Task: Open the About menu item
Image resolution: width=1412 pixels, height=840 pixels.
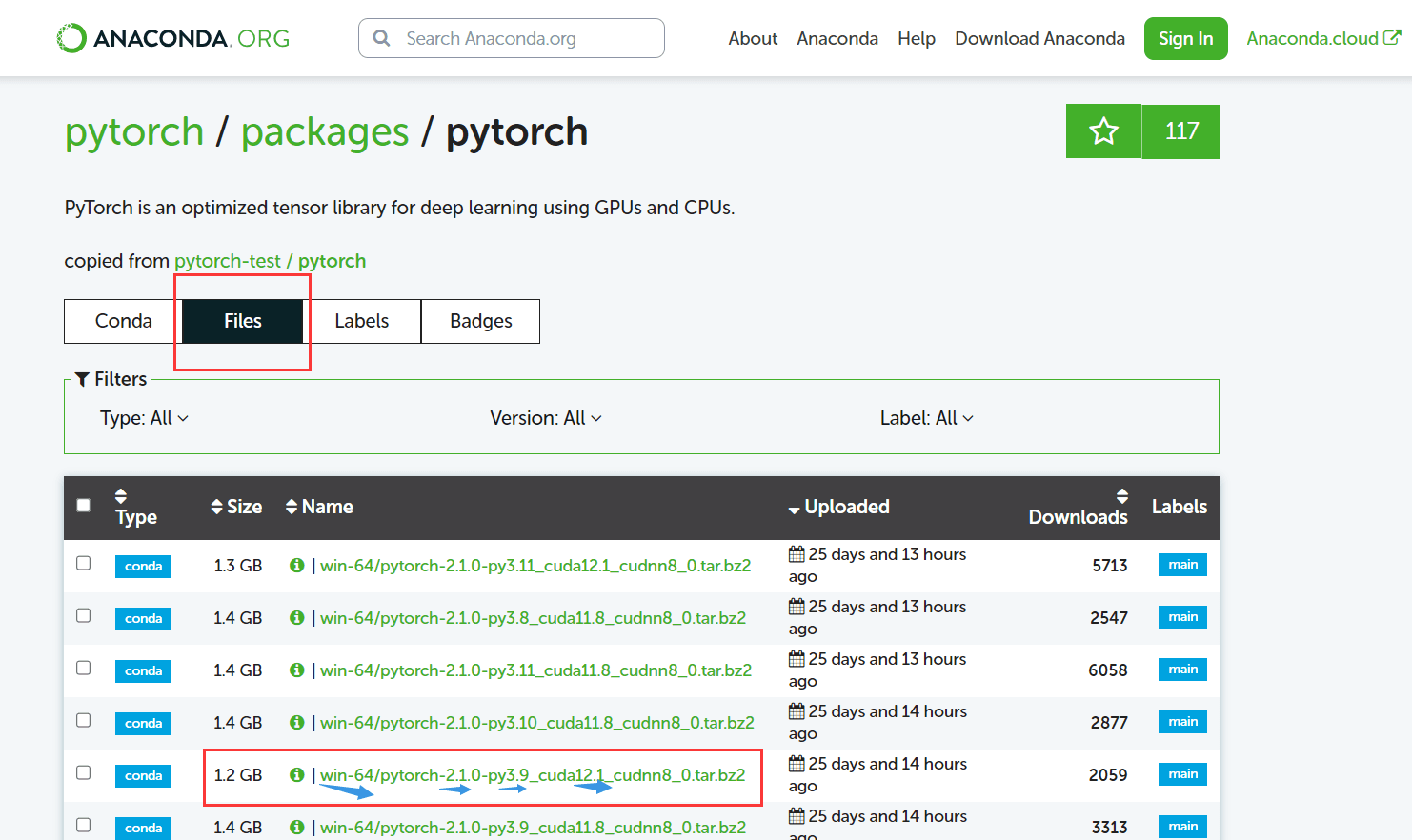Action: coord(753,38)
